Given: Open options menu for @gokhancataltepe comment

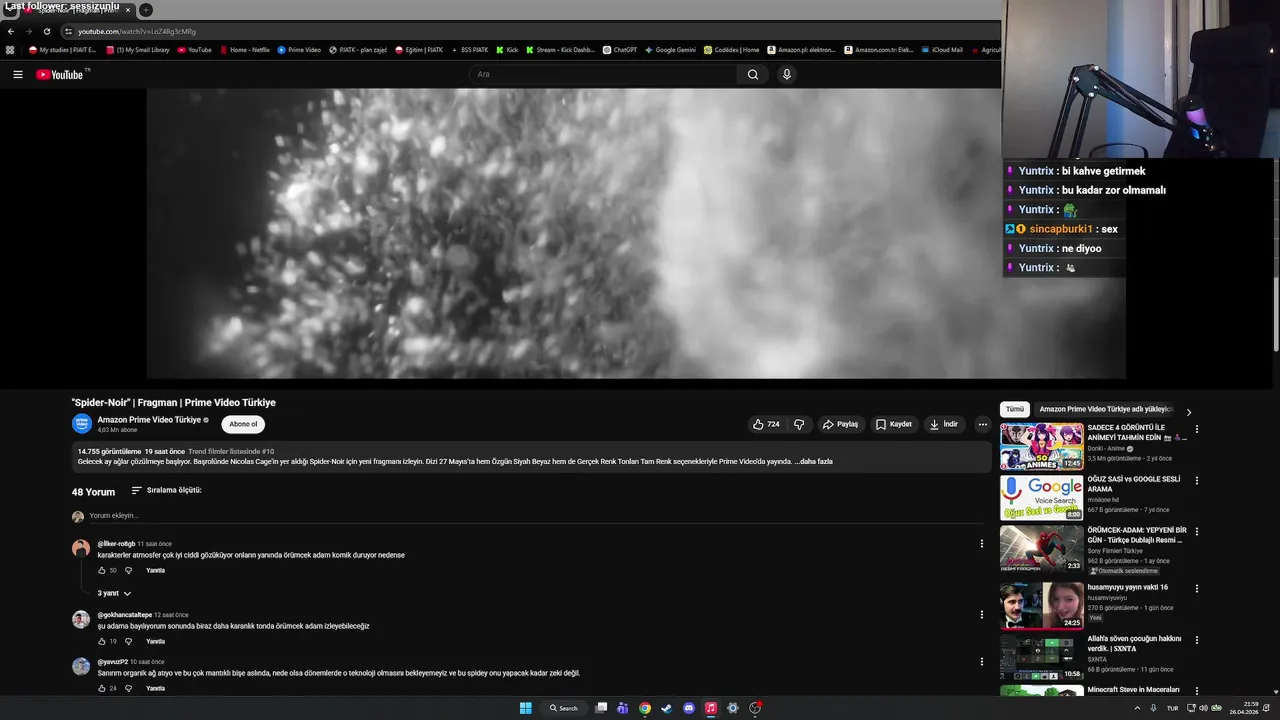Looking at the screenshot, I should 981,615.
